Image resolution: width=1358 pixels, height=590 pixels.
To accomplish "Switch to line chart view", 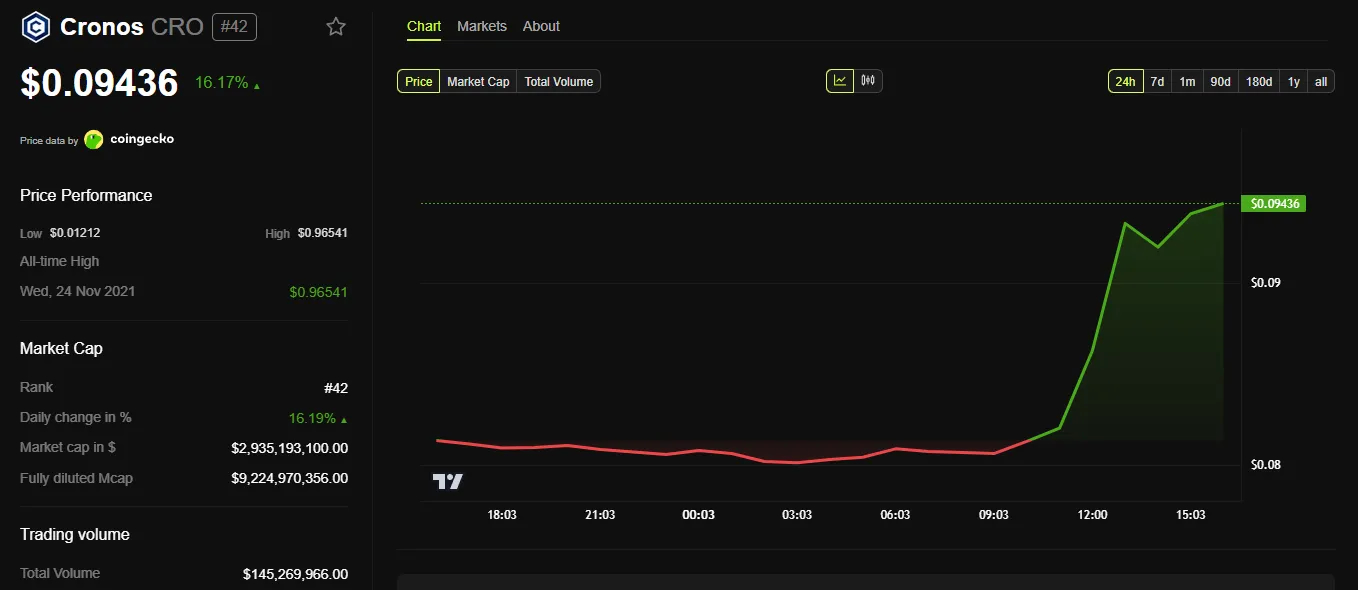I will (x=840, y=81).
